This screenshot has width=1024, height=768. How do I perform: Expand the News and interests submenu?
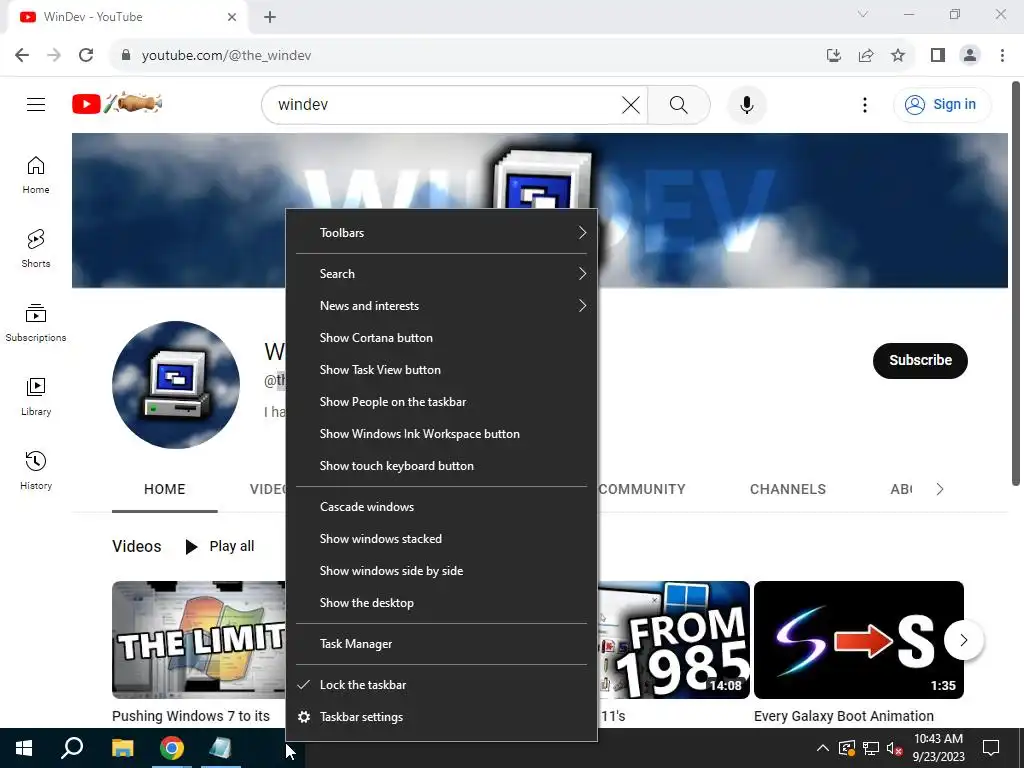pos(441,306)
